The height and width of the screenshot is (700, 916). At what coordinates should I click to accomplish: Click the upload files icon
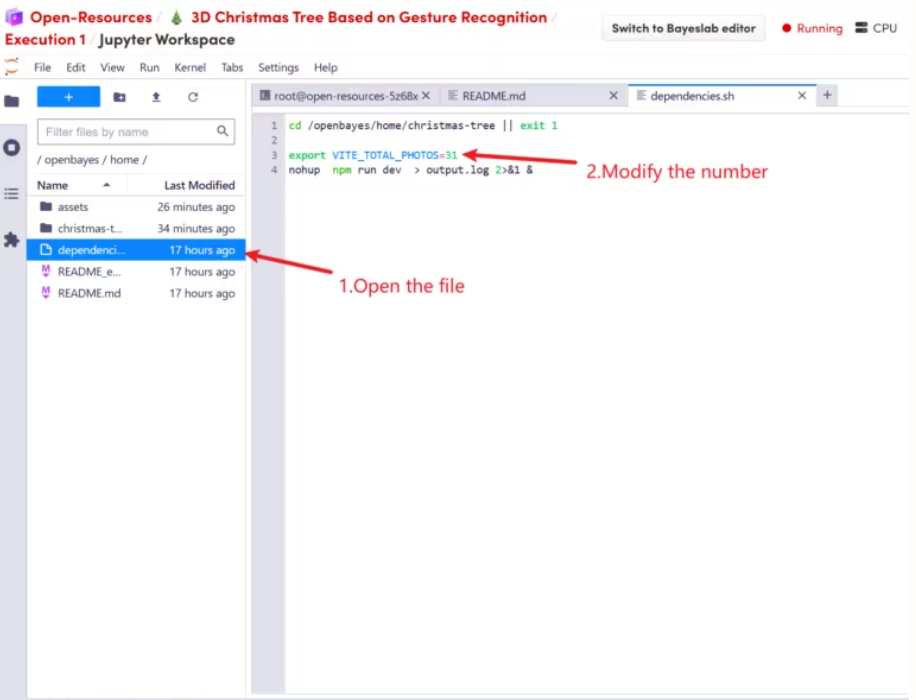[156, 97]
